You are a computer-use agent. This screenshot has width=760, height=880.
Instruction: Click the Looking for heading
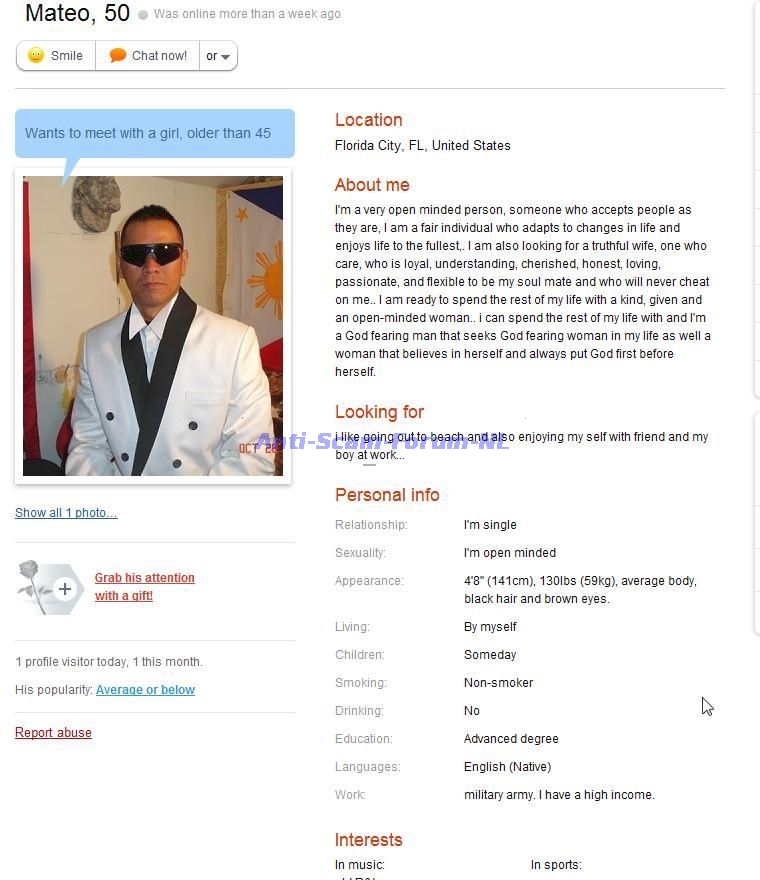coord(379,411)
